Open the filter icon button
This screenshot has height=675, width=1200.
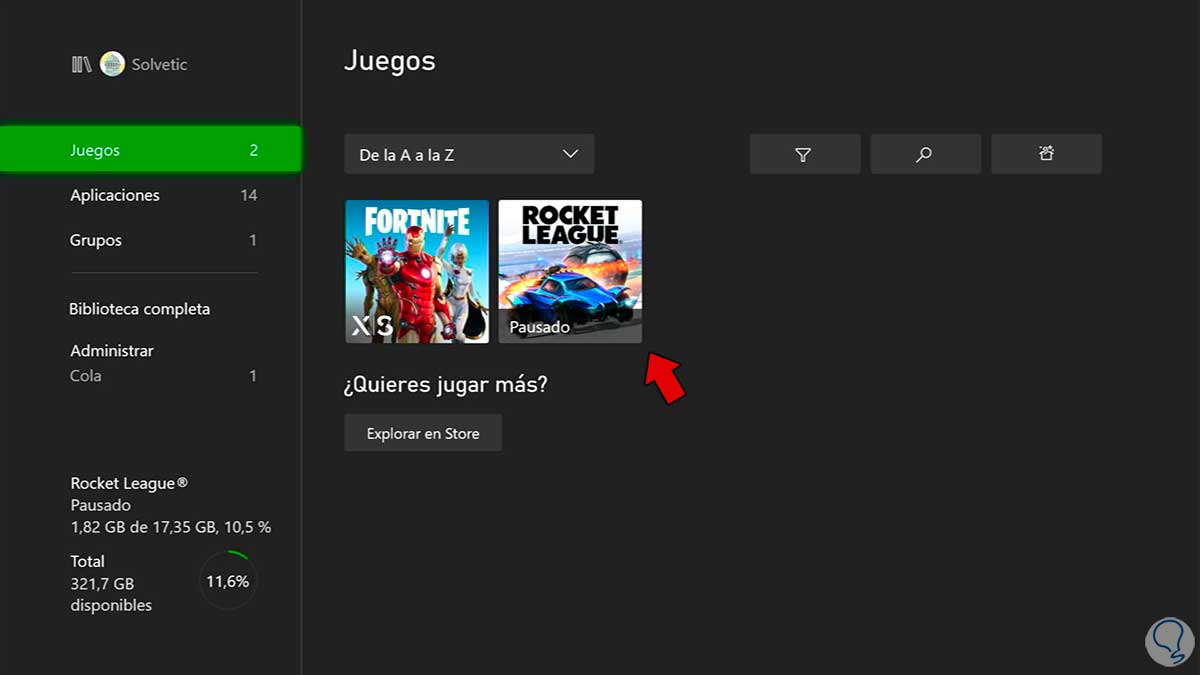point(805,154)
